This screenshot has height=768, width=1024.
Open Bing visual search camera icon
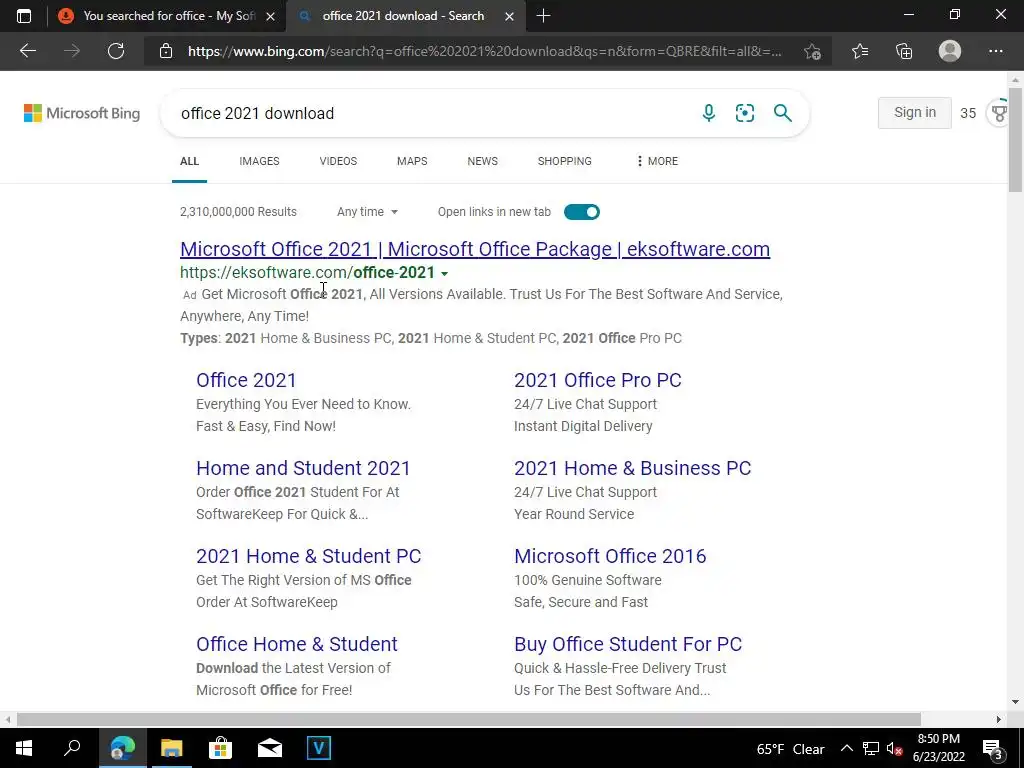point(744,113)
